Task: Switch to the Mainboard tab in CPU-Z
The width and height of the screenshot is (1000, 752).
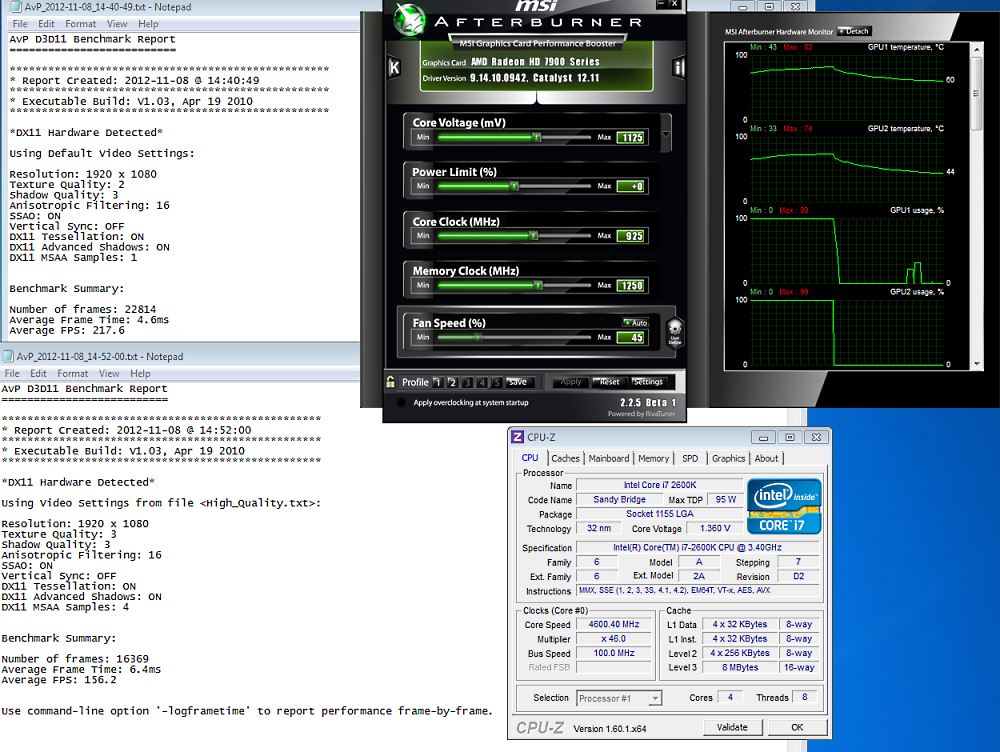Action: 608,458
